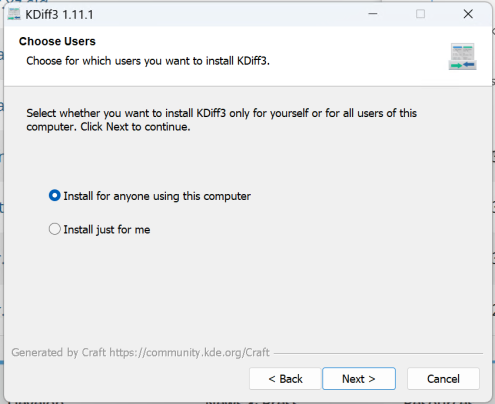Select Install just for me radio button

[x=55, y=229]
